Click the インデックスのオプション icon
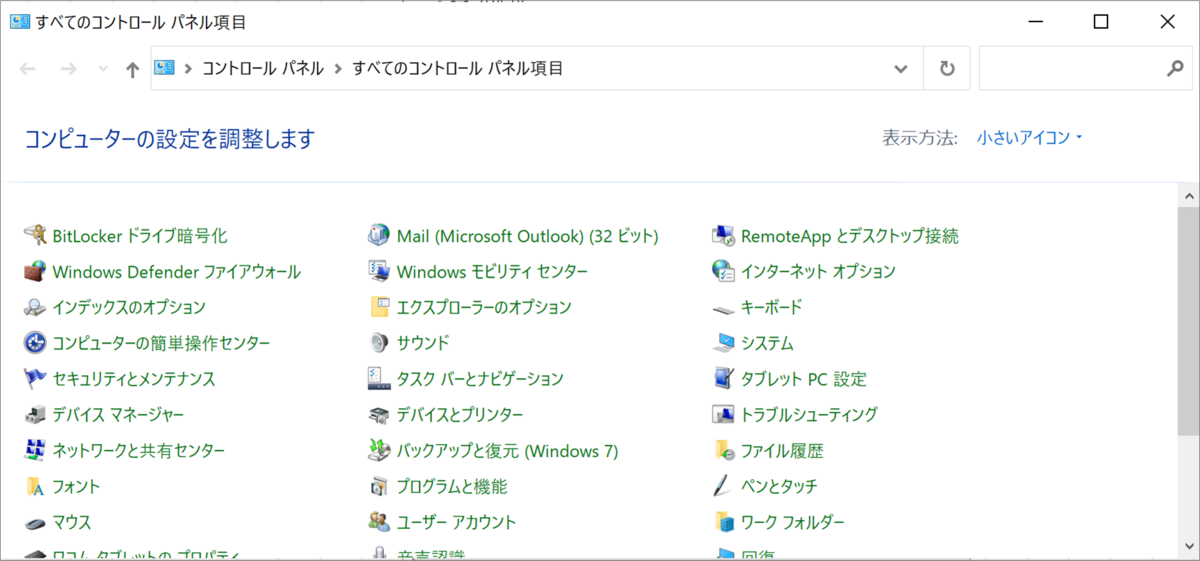1200x561 pixels. [x=35, y=307]
